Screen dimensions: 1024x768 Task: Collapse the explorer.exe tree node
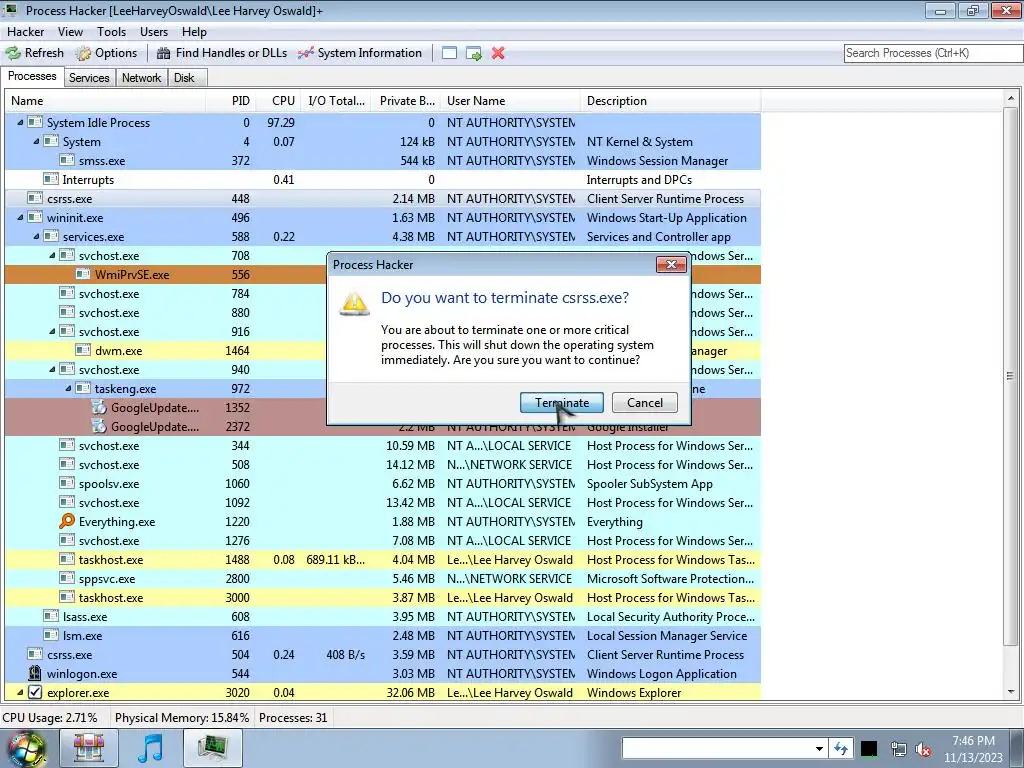click(x=20, y=692)
